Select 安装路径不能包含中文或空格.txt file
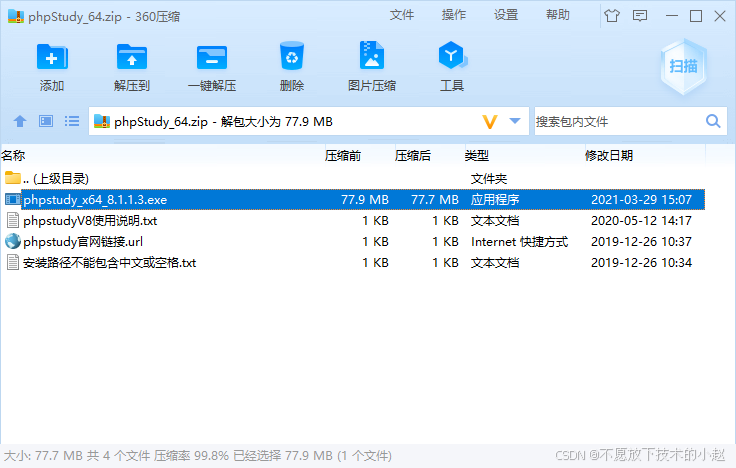 pos(353,263)
